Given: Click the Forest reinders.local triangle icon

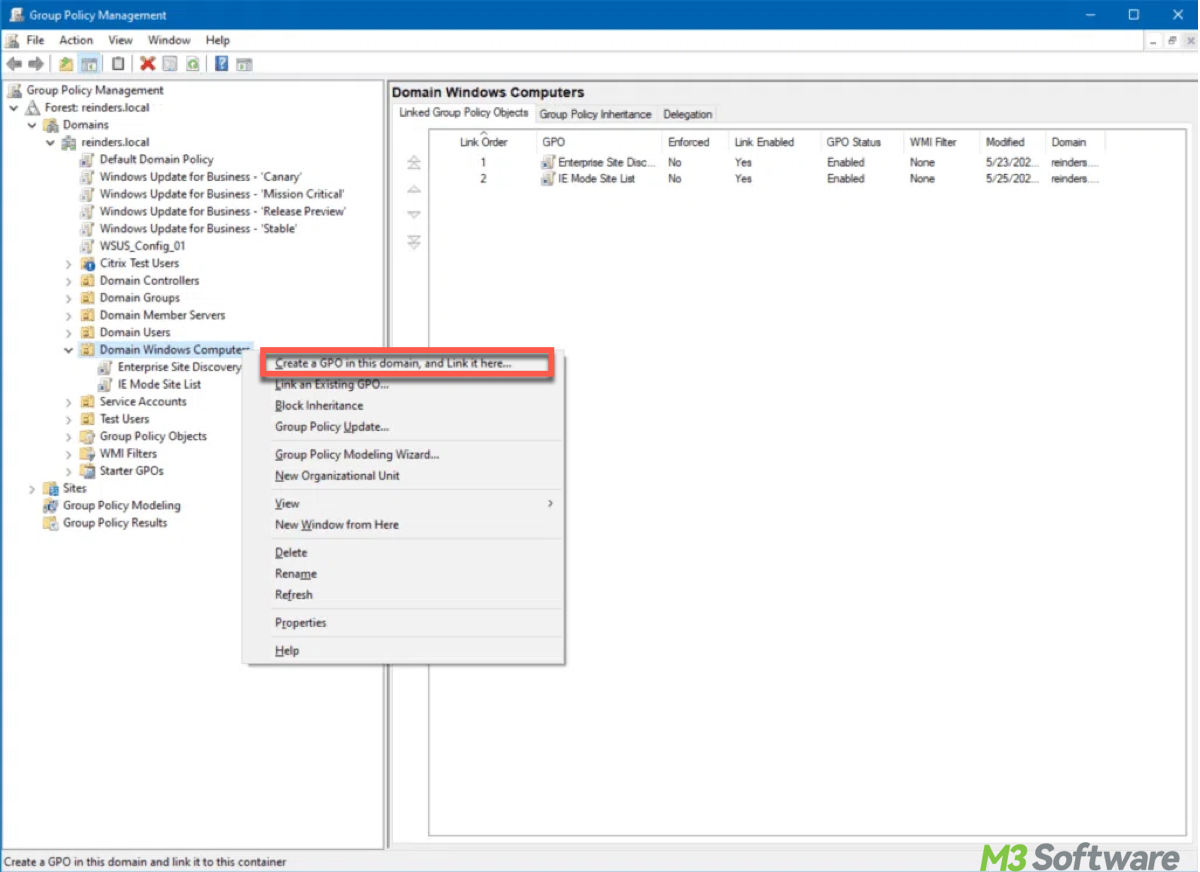Looking at the screenshot, I should (34, 107).
